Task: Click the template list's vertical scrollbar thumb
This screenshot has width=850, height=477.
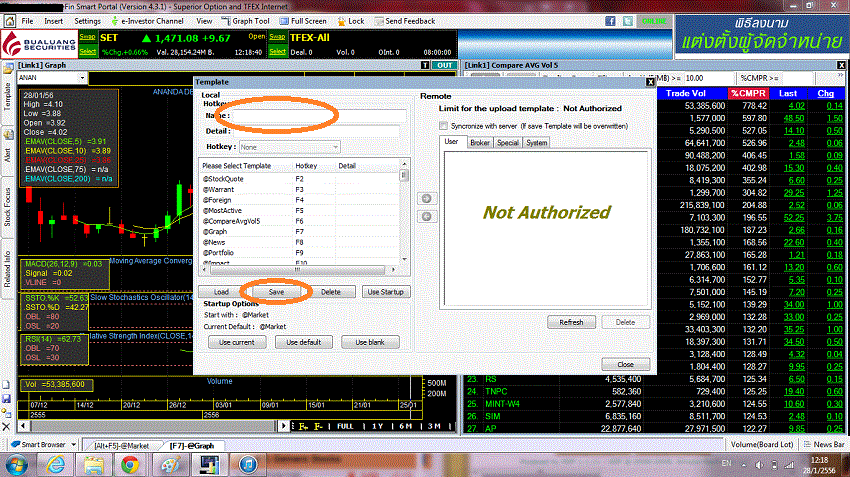Action: tap(404, 176)
